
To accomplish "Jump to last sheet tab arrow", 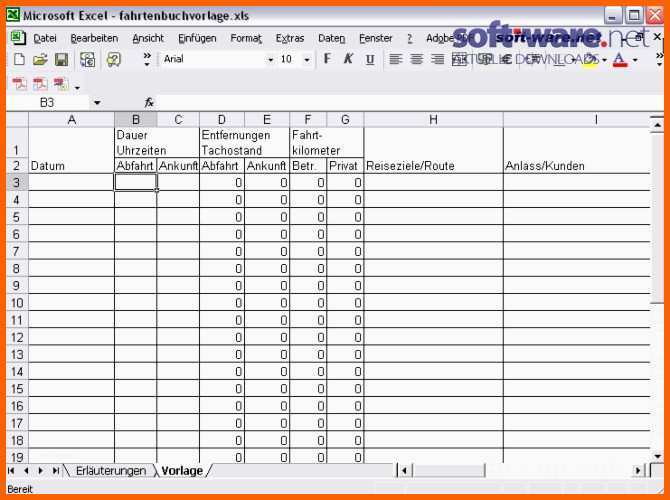I will [x=56, y=471].
